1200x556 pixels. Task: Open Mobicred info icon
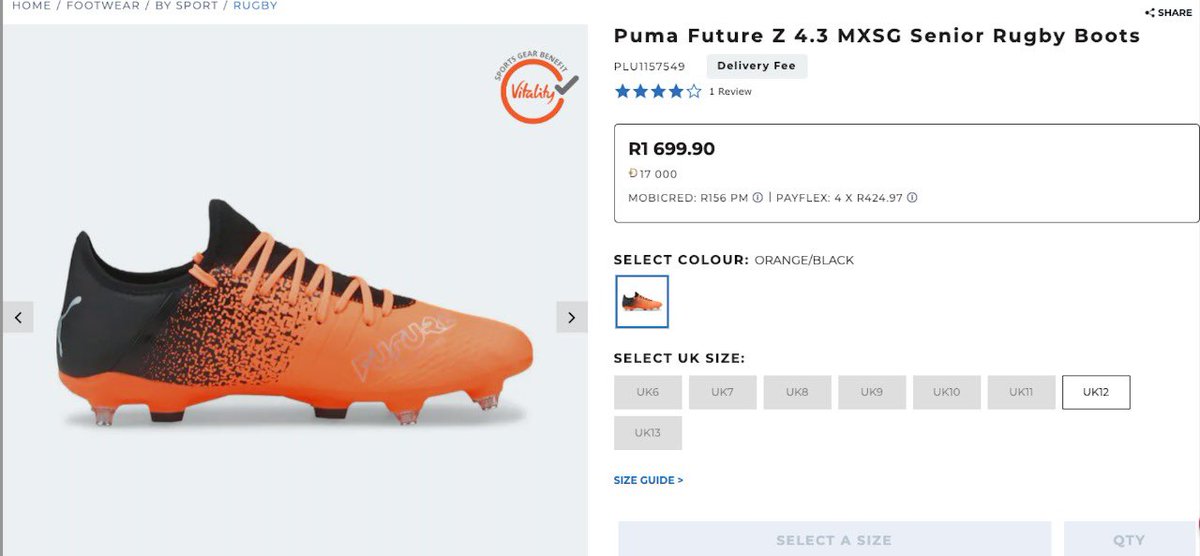click(x=758, y=198)
